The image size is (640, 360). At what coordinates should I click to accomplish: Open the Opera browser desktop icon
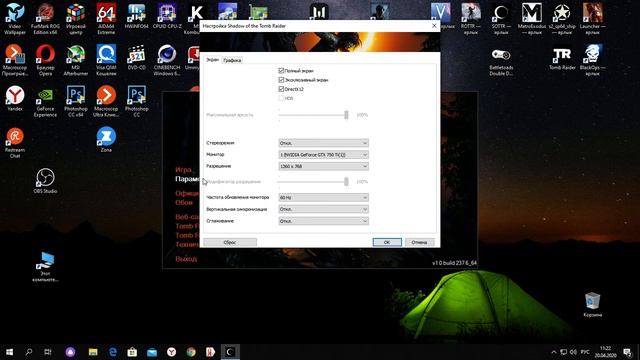pyautogui.click(x=45, y=60)
